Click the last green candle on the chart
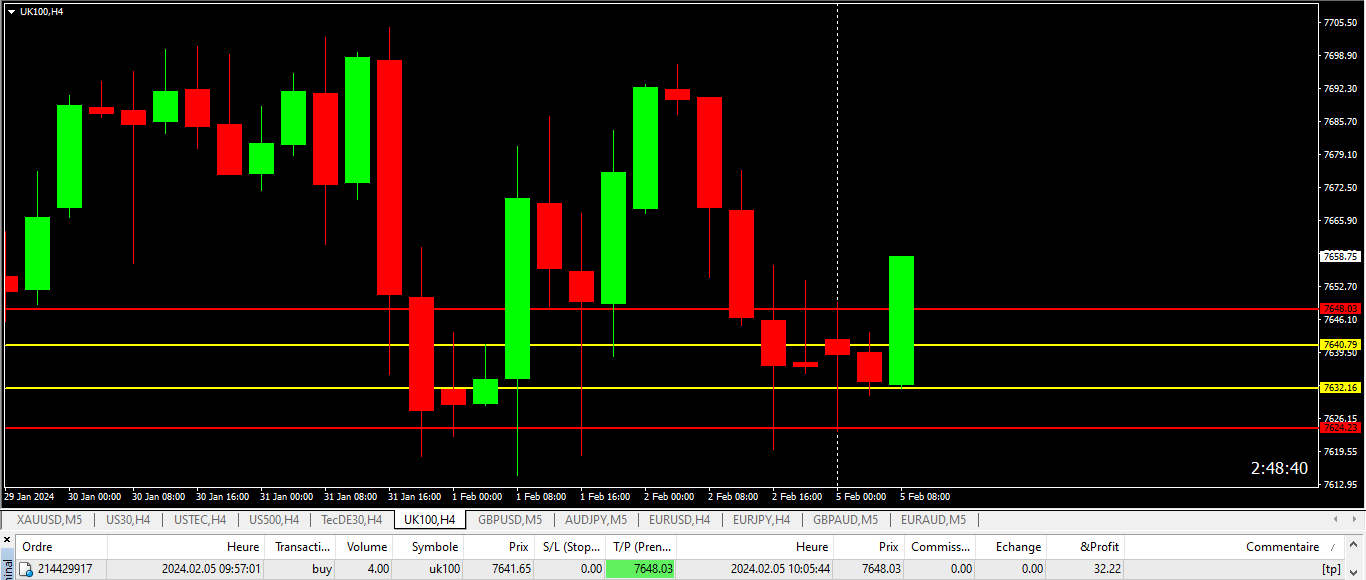 pyautogui.click(x=901, y=320)
